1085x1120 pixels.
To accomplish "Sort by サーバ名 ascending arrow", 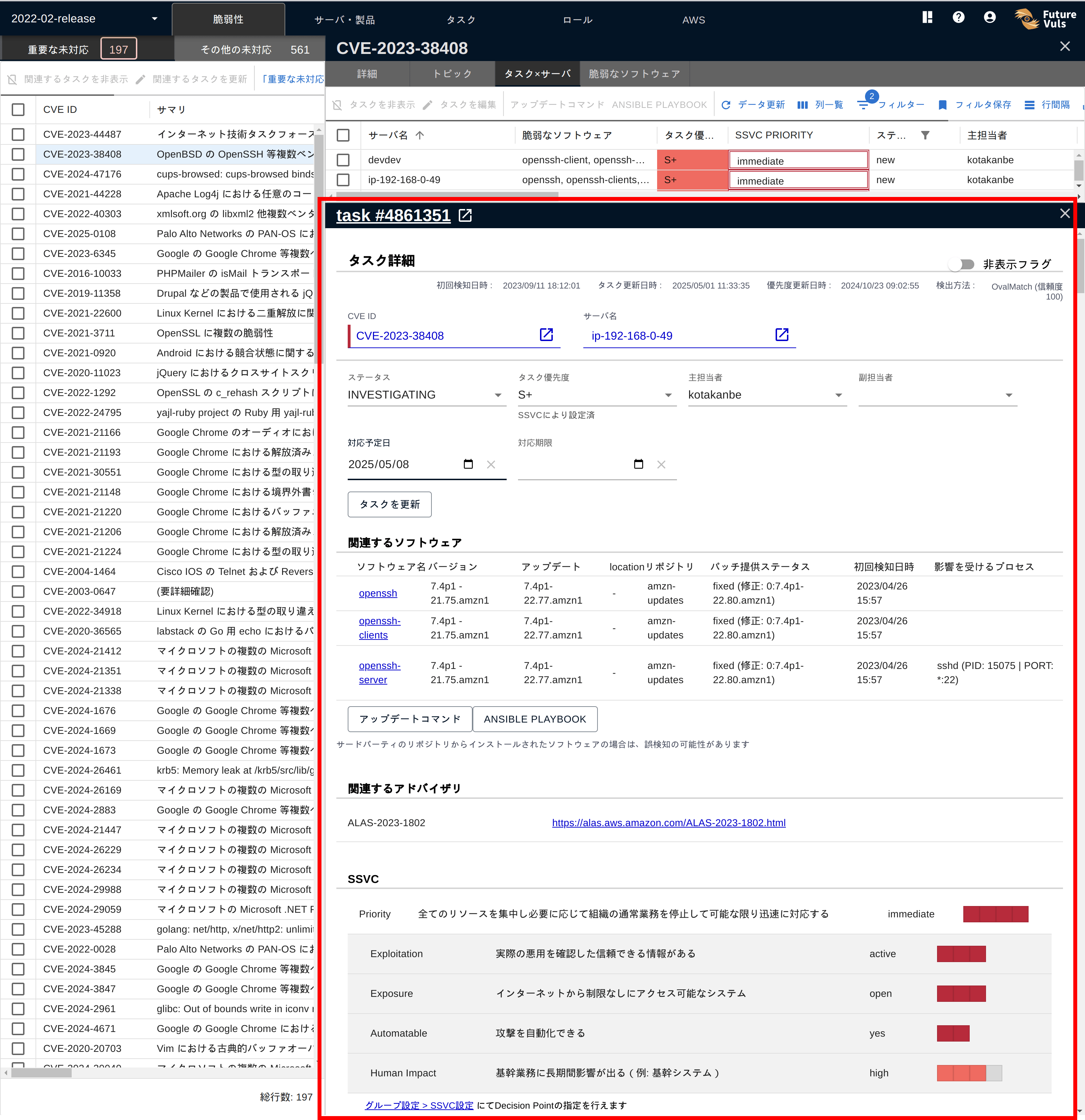I will pos(419,136).
